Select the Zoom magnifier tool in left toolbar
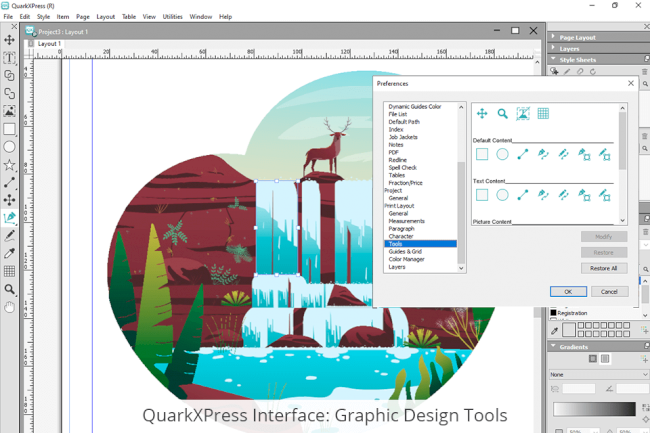Screen dimensions: 650x433 point(9,289)
